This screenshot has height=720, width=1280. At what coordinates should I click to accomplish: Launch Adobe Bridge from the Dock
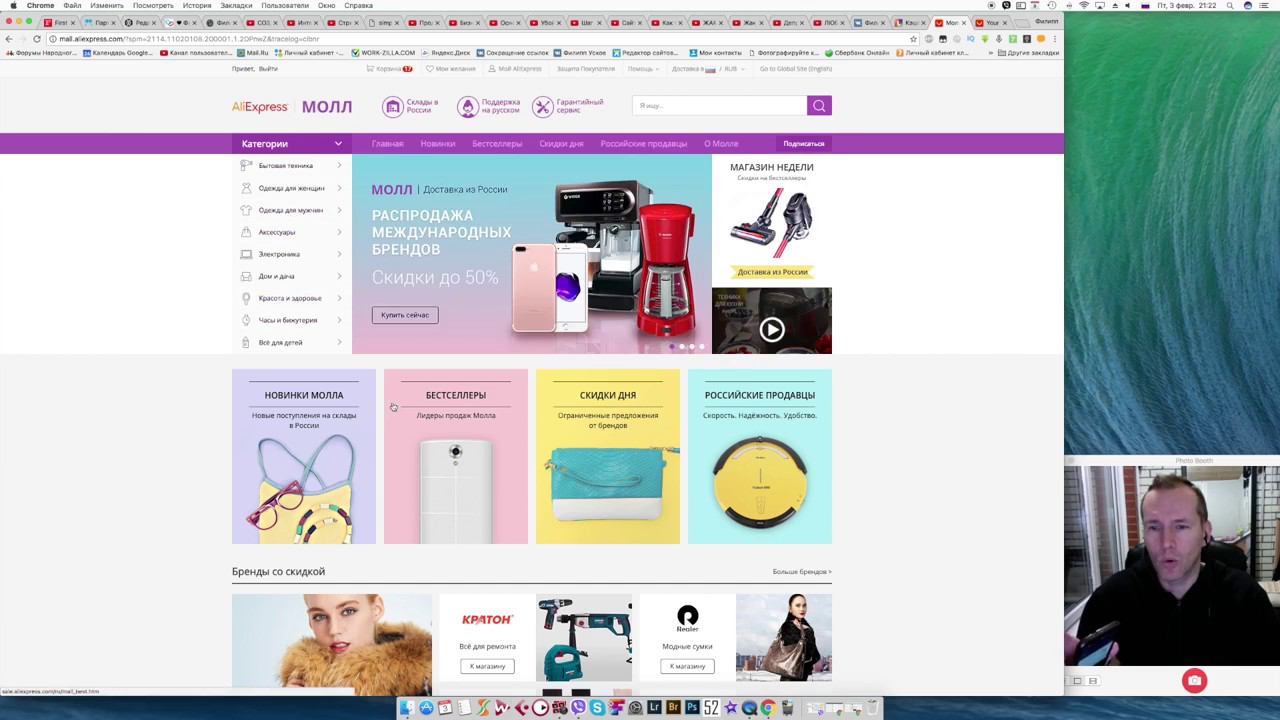[673, 708]
